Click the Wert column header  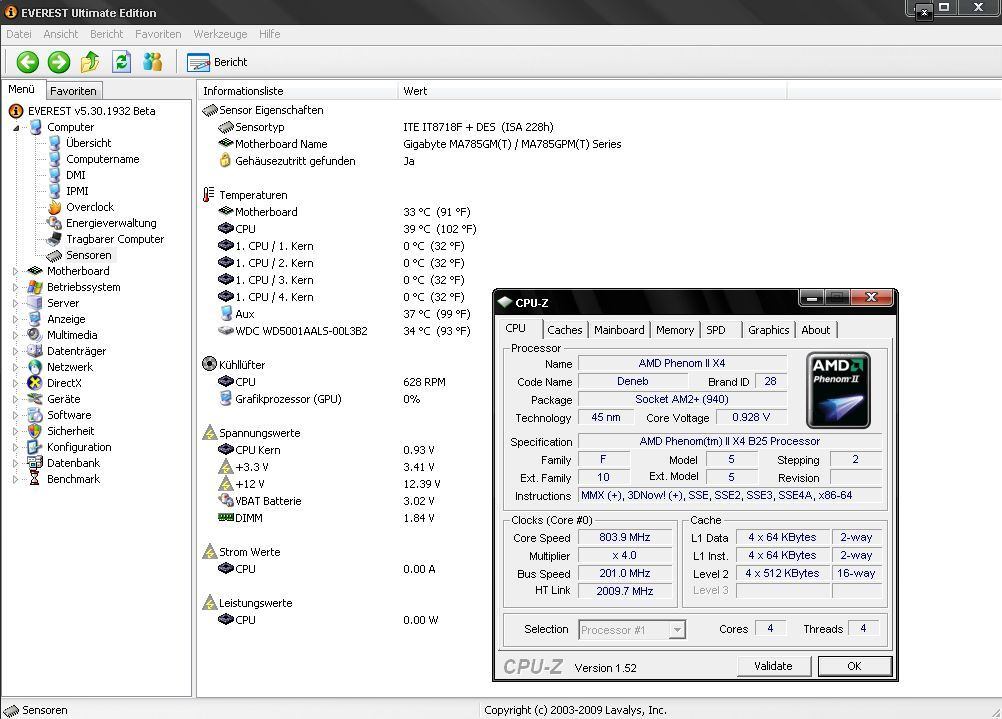point(592,91)
